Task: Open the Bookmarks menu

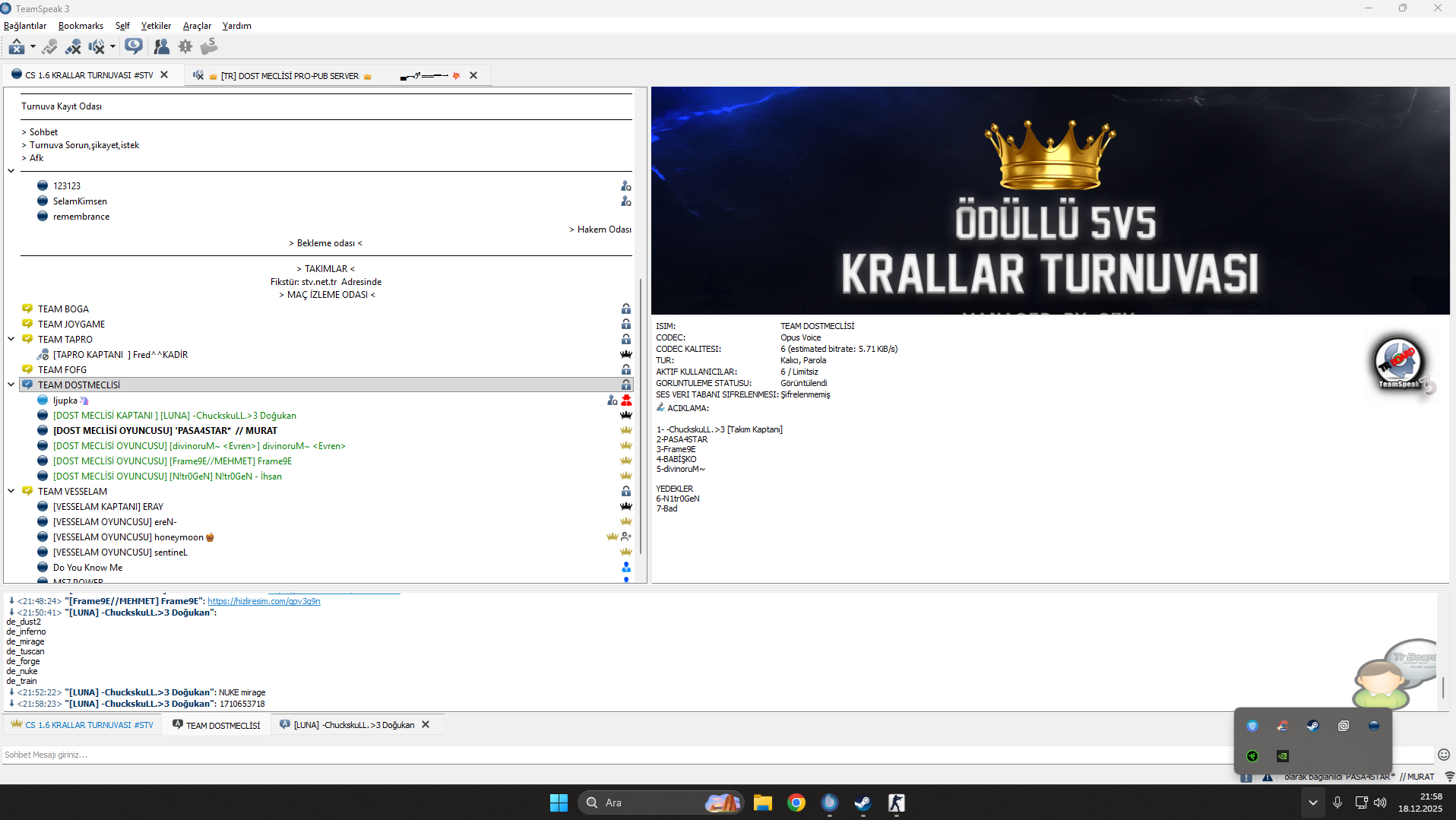Action: coord(81,26)
